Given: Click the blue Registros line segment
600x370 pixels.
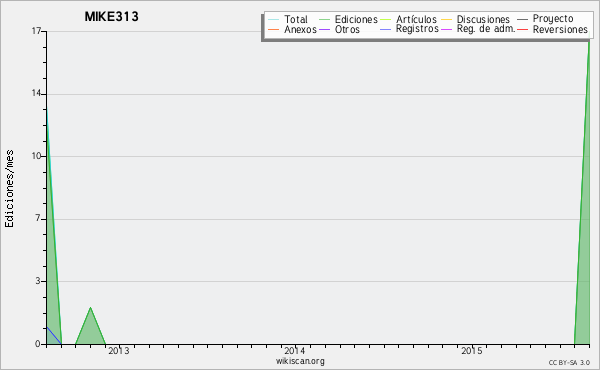Looking at the screenshot, I should point(54,336).
